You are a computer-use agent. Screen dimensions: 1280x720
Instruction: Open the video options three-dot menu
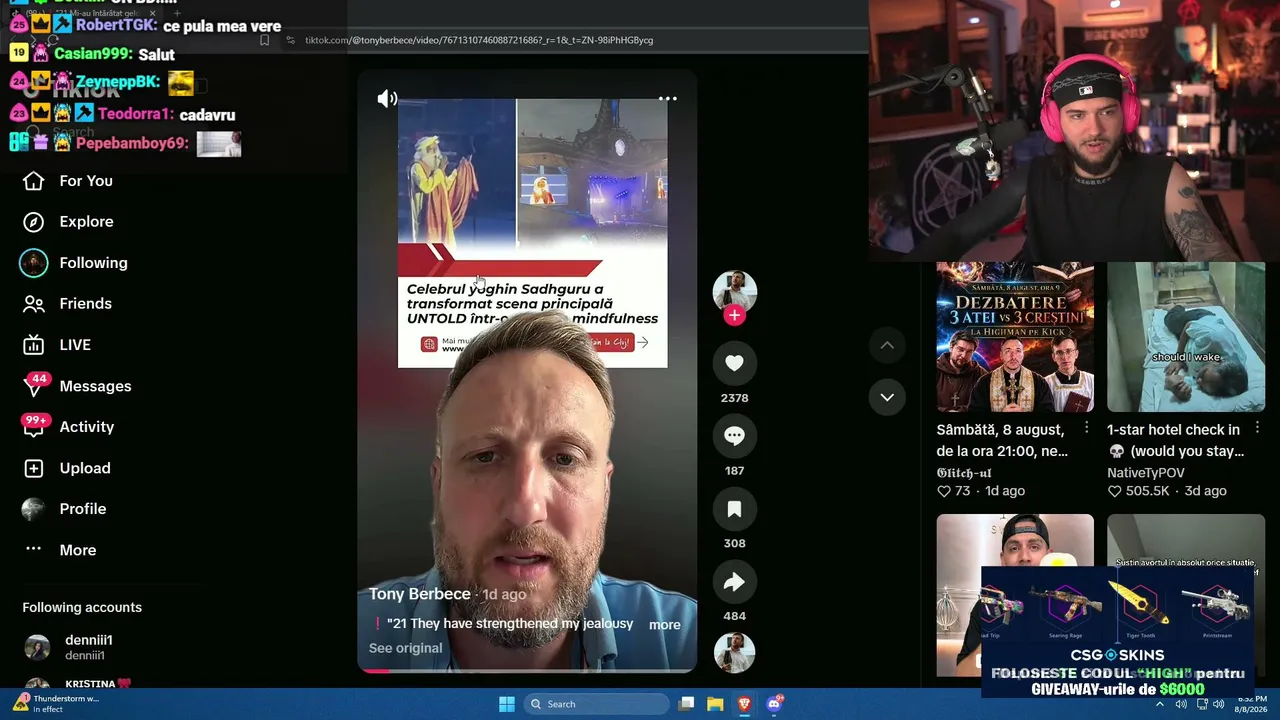pyautogui.click(x=667, y=98)
